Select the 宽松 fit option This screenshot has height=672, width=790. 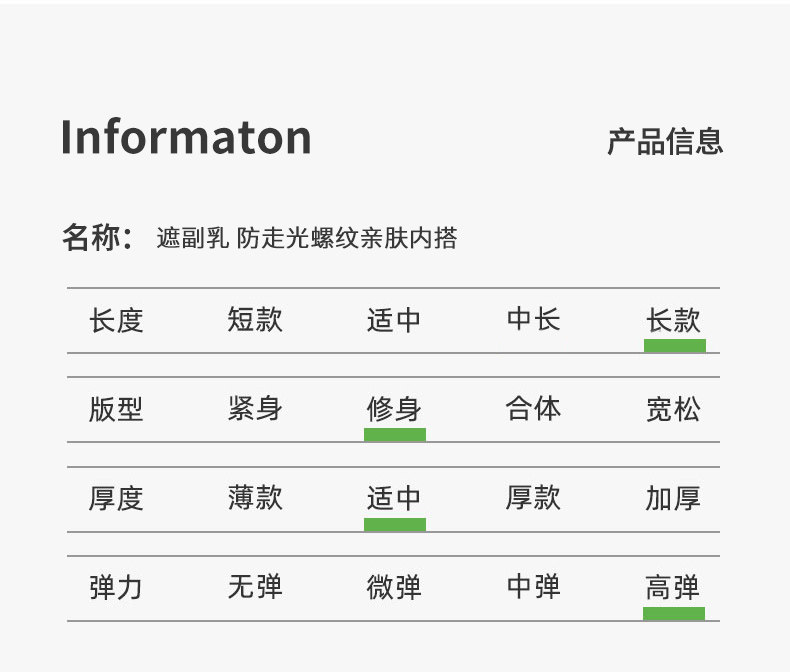pyautogui.click(x=673, y=409)
